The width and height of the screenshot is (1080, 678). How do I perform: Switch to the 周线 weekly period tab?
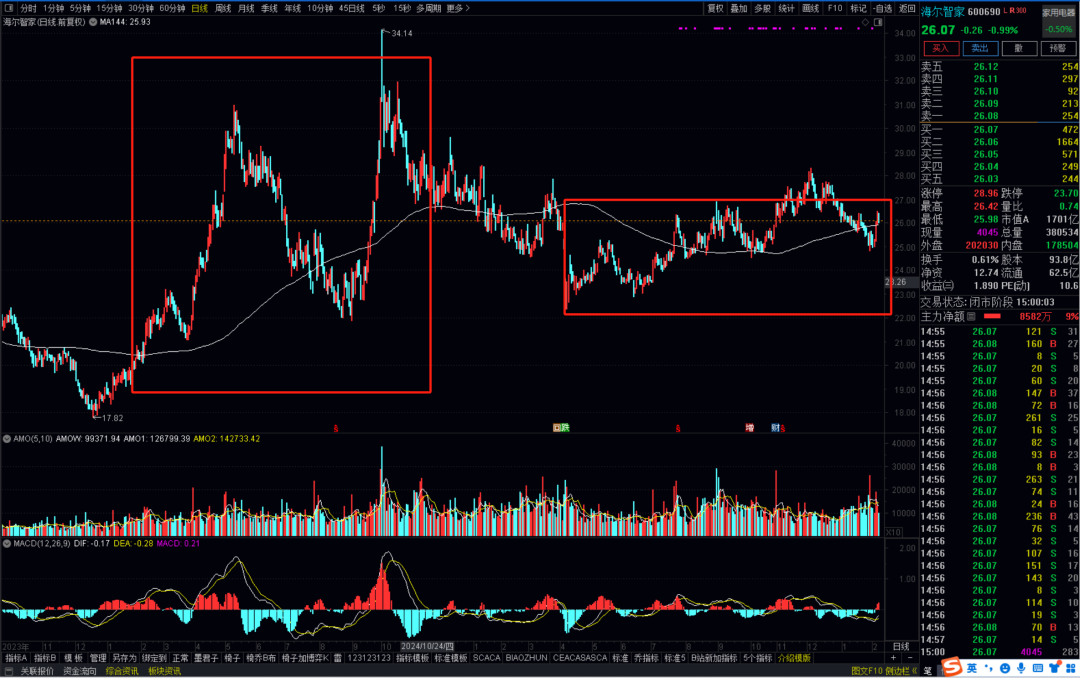(223, 8)
